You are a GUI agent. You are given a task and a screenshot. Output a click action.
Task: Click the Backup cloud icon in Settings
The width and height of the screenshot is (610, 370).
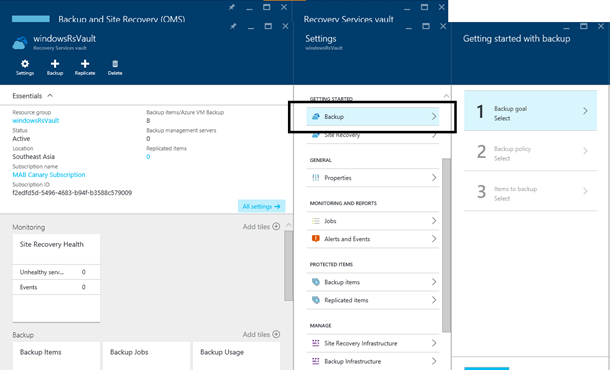tap(316, 116)
